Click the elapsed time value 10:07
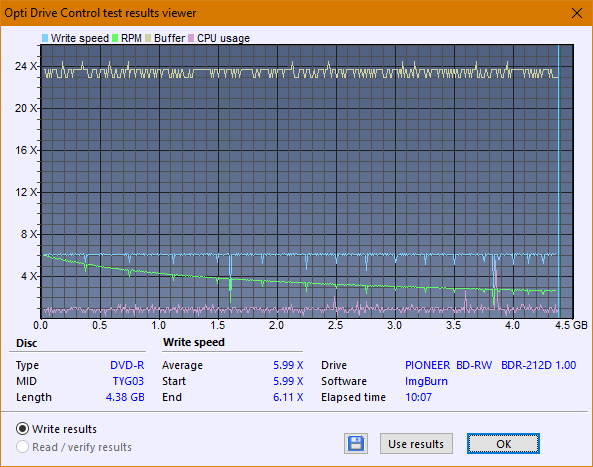The width and height of the screenshot is (593, 467). pos(418,397)
